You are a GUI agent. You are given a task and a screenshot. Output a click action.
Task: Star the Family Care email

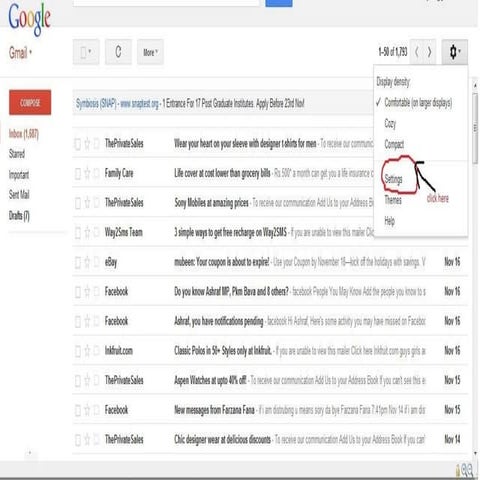point(87,173)
